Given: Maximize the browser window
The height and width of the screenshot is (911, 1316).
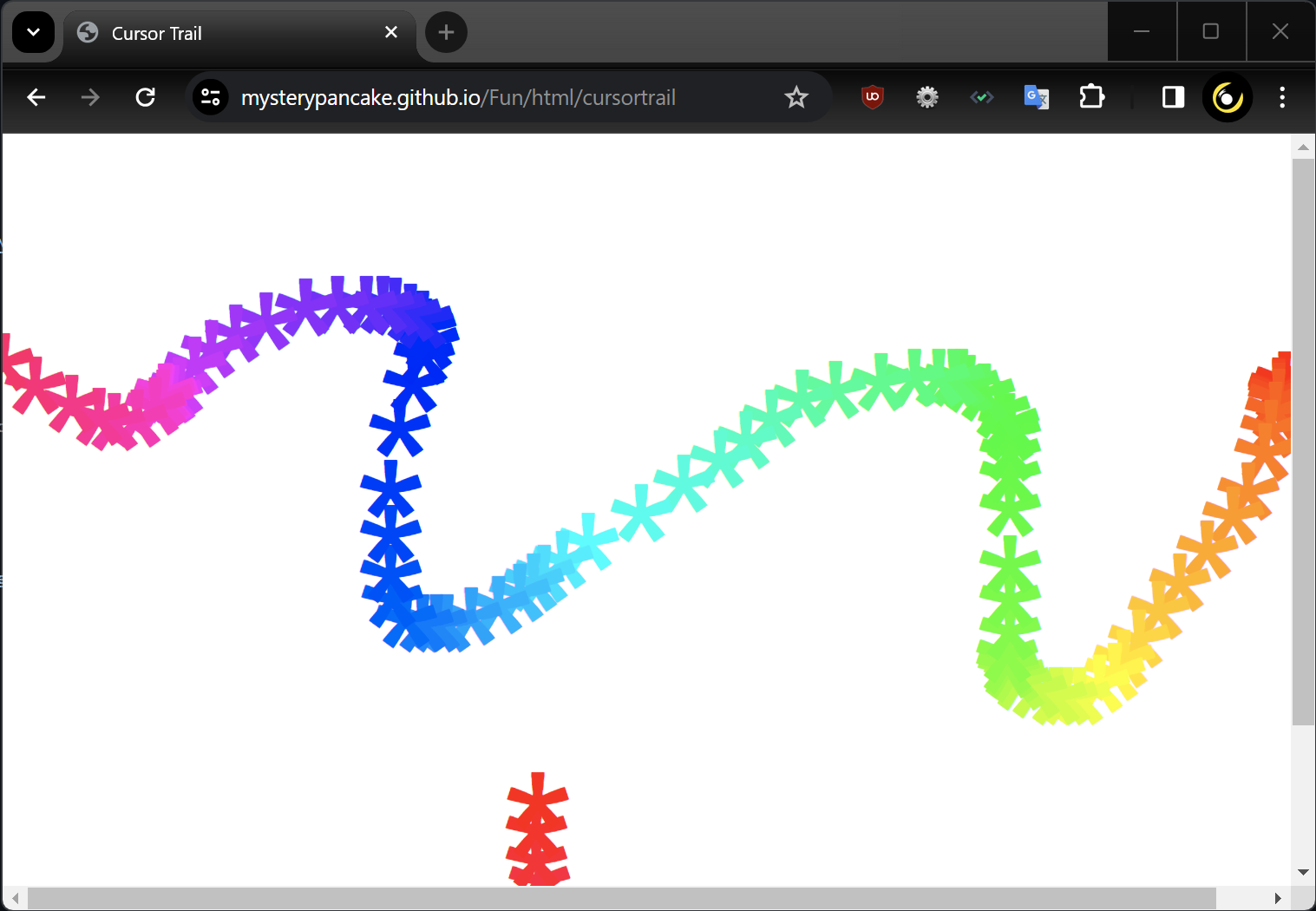Looking at the screenshot, I should tap(1211, 31).
